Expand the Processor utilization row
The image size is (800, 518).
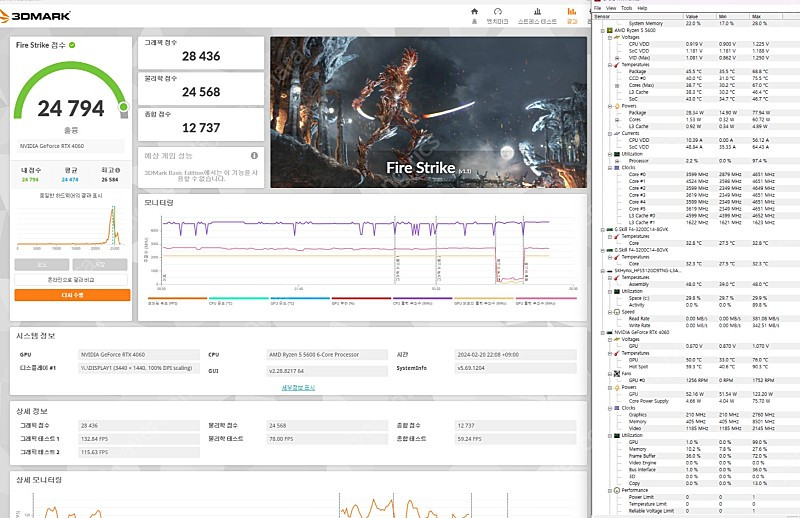pyautogui.click(x=617, y=161)
